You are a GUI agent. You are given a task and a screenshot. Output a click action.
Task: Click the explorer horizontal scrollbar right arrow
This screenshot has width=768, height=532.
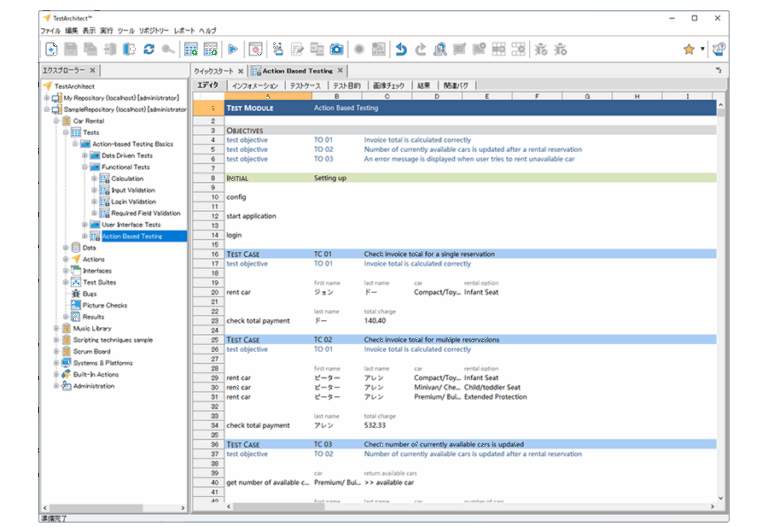click(183, 508)
